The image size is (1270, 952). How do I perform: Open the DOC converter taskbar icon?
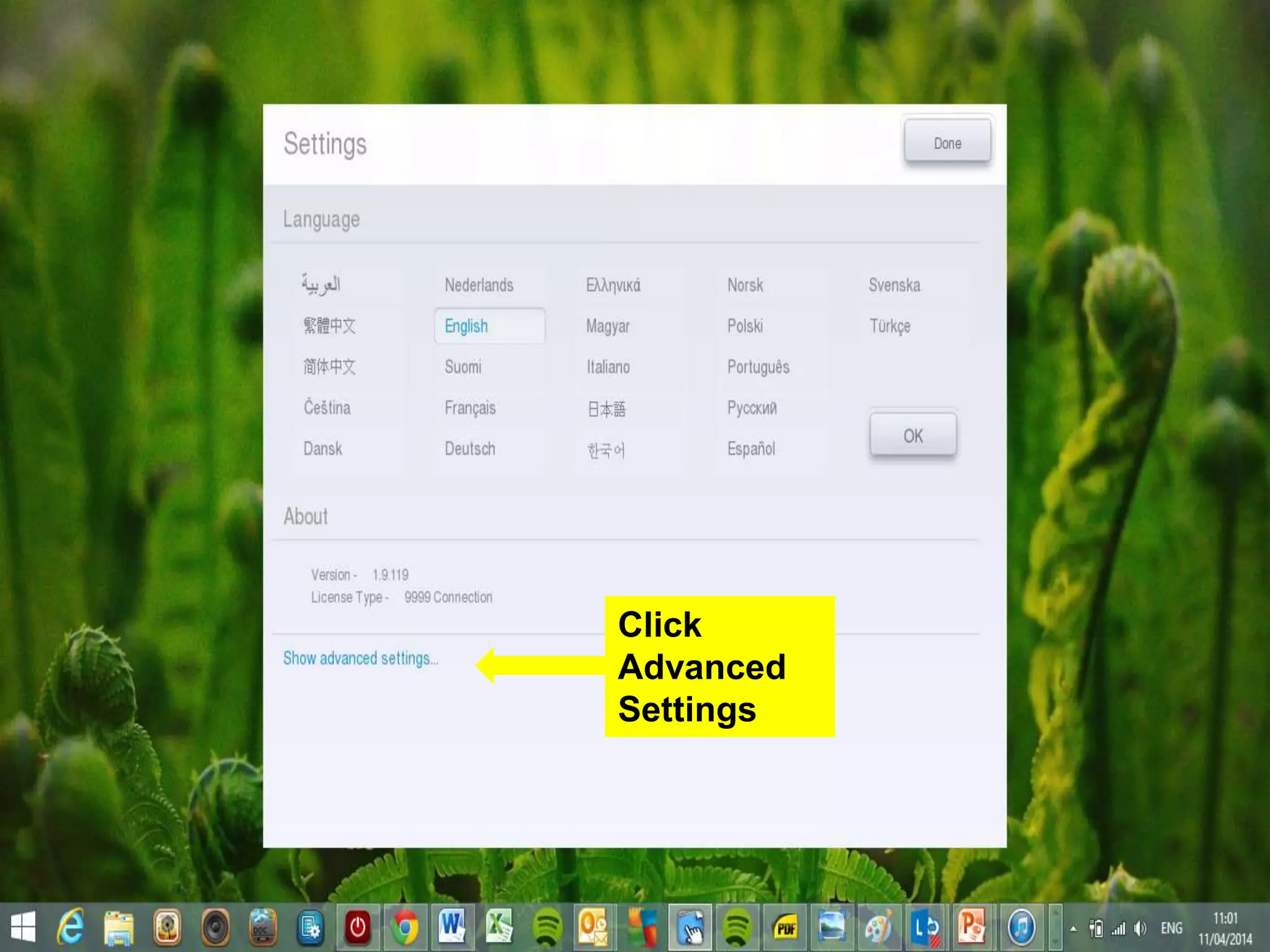pos(262,928)
